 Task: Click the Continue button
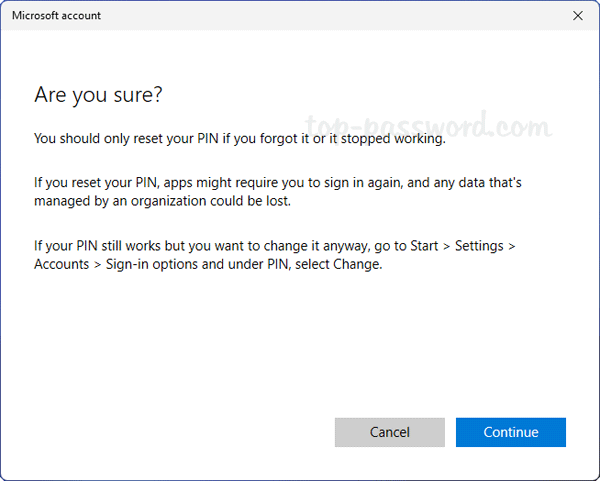tap(510, 432)
